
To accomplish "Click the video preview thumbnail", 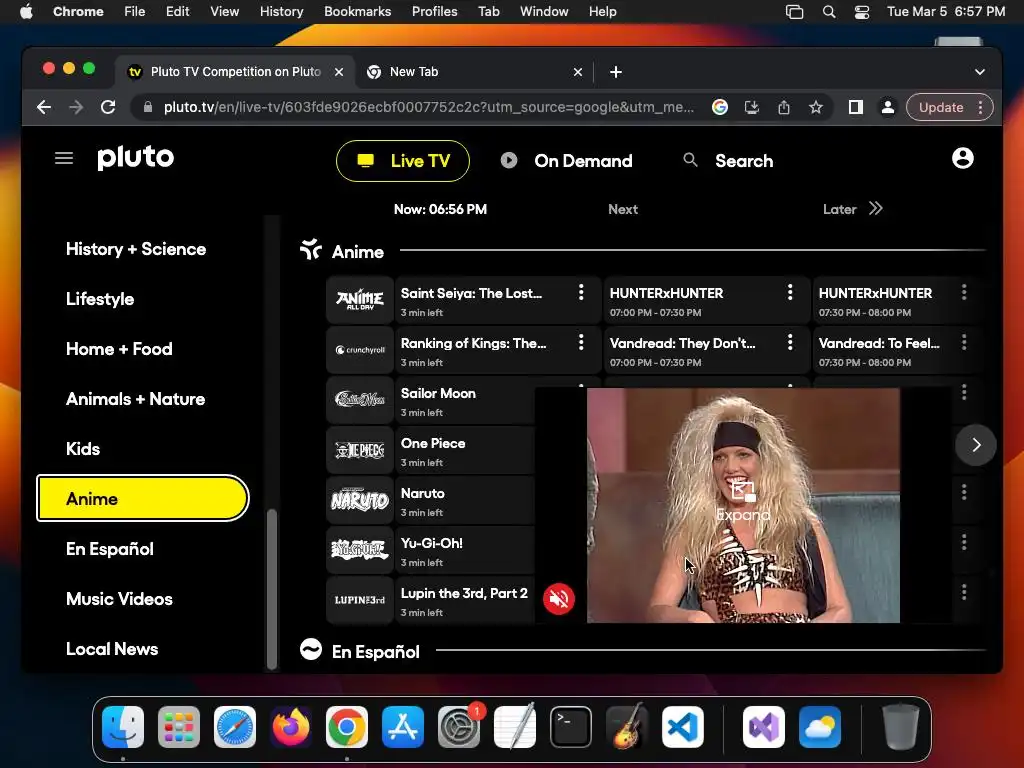I will click(743, 505).
